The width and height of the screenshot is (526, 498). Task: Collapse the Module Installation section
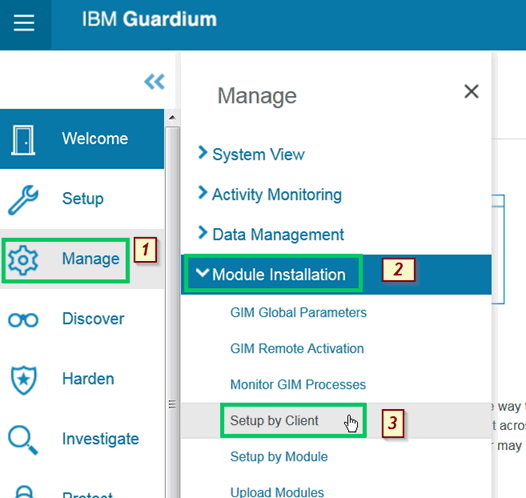pyautogui.click(x=271, y=274)
